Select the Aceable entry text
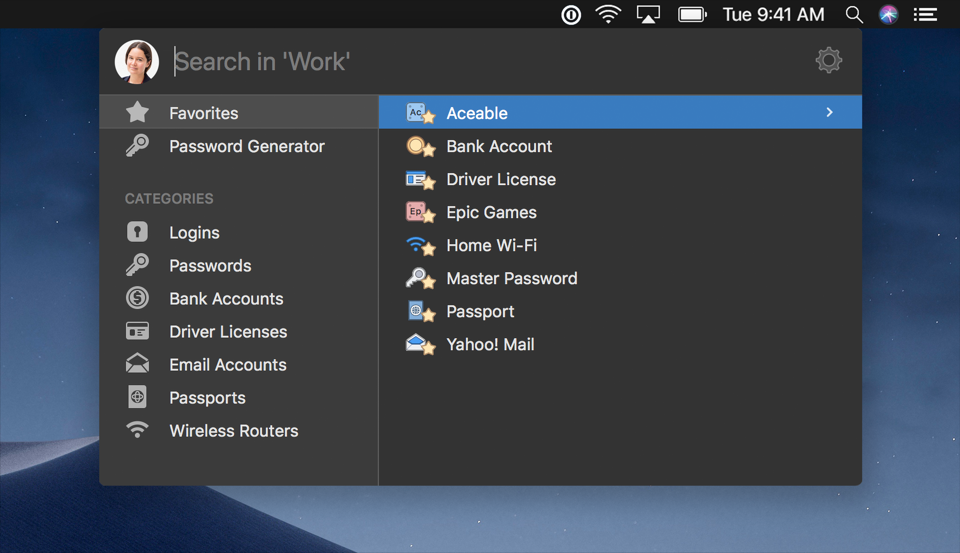 [x=477, y=113]
